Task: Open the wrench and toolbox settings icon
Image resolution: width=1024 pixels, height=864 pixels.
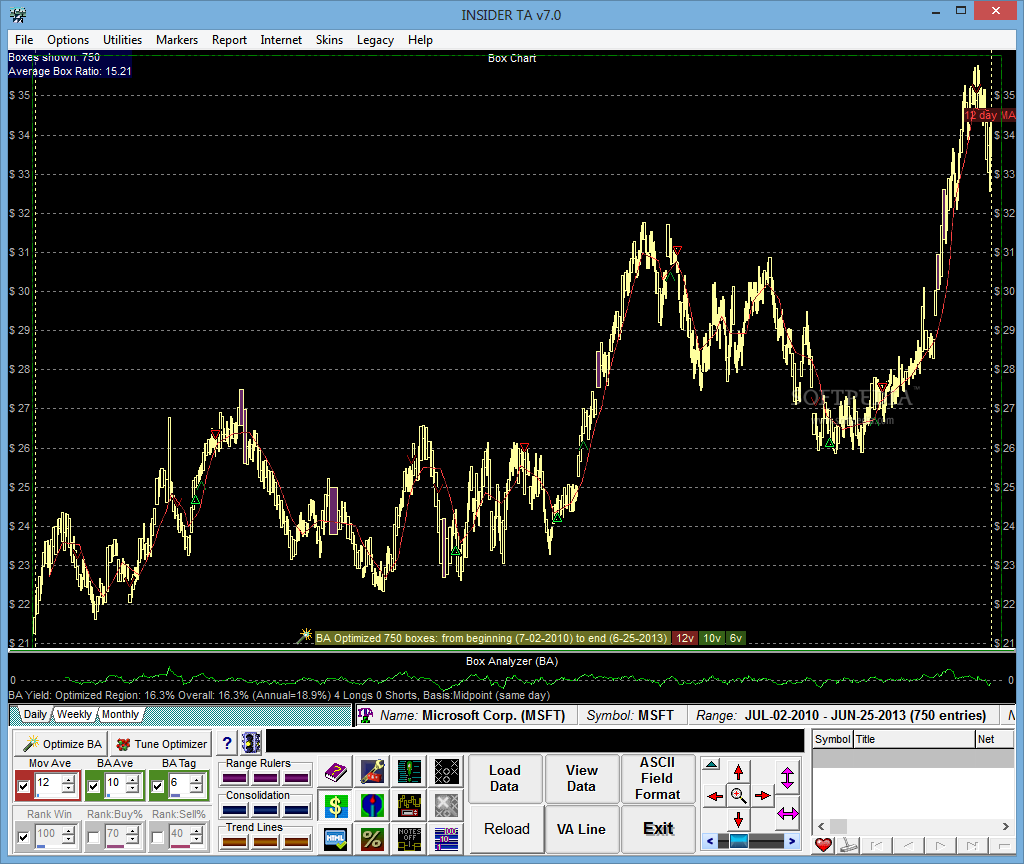Action: pyautogui.click(x=372, y=772)
